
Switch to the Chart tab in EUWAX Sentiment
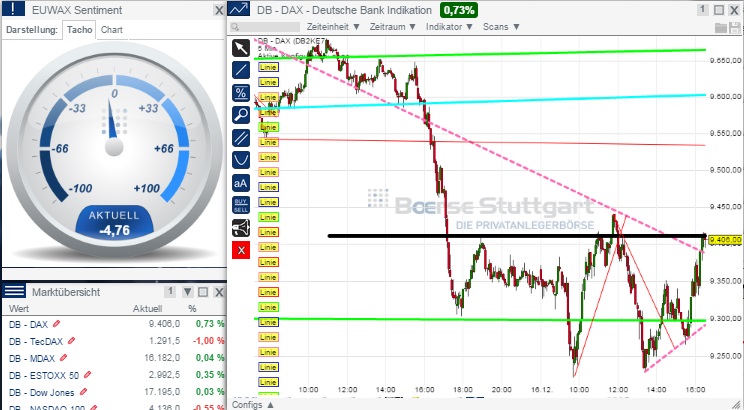(112, 29)
